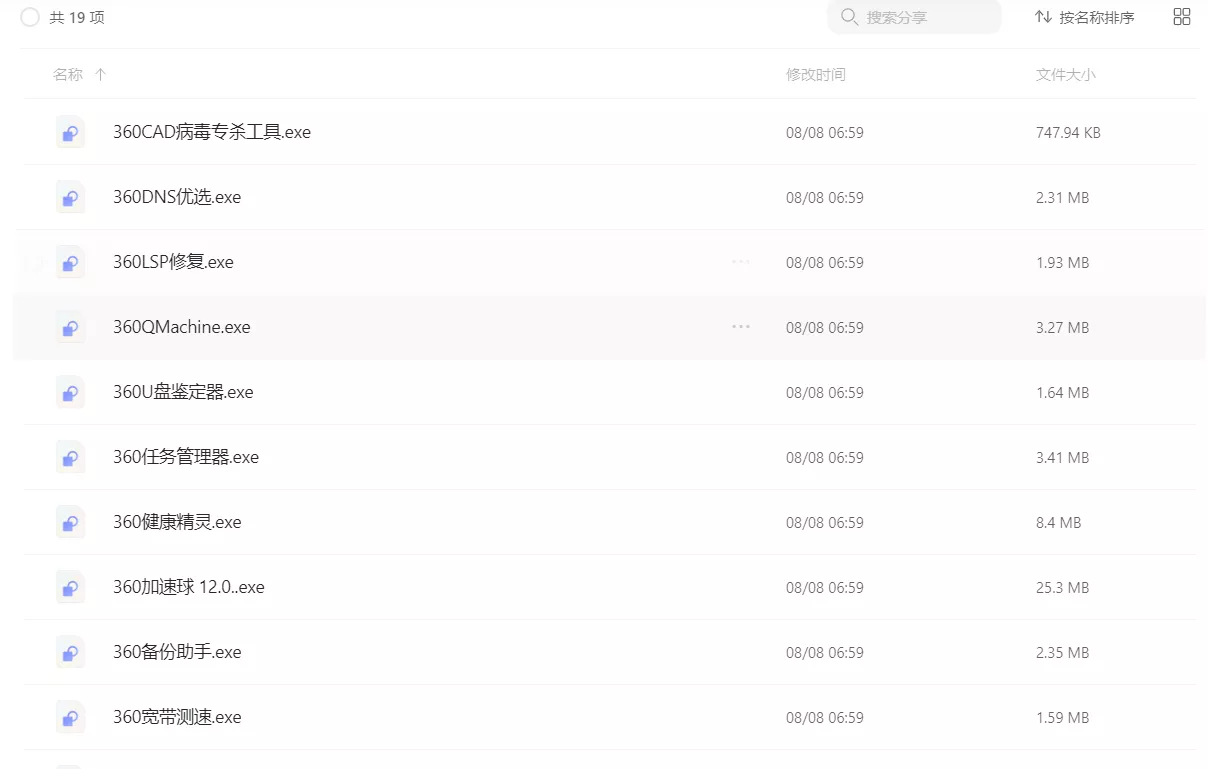The image size is (1208, 769).
Task: Click the 3.27 MB size value
Action: [1062, 327]
